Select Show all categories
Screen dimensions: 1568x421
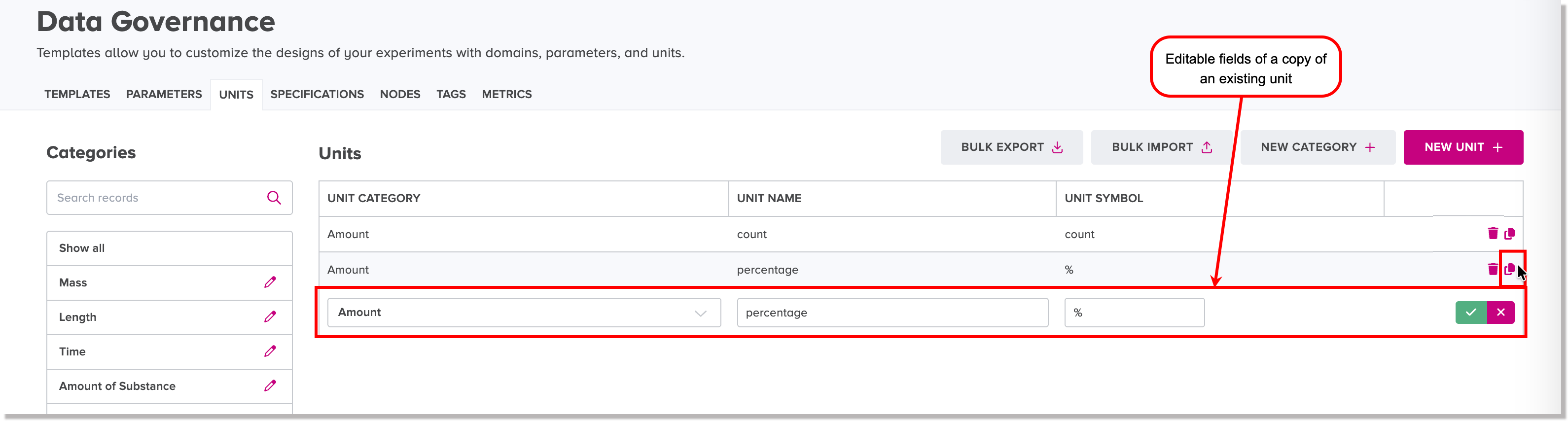pos(169,248)
